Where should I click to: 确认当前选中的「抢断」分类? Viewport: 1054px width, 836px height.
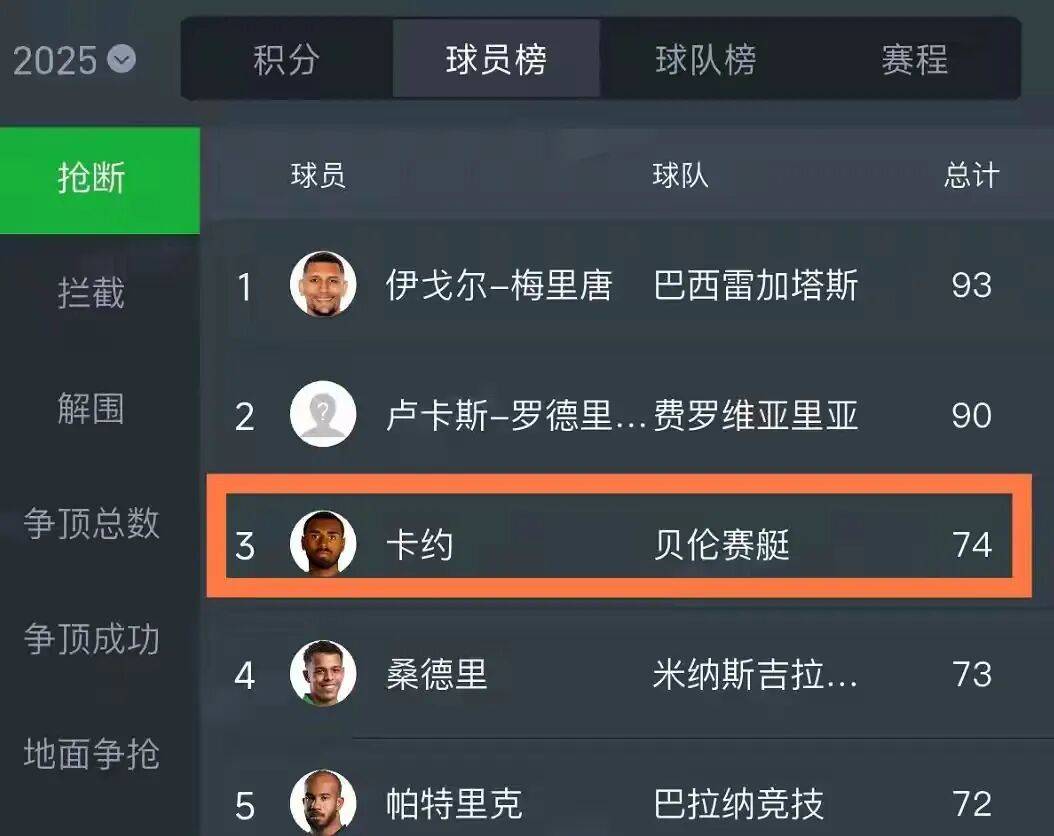(x=90, y=179)
